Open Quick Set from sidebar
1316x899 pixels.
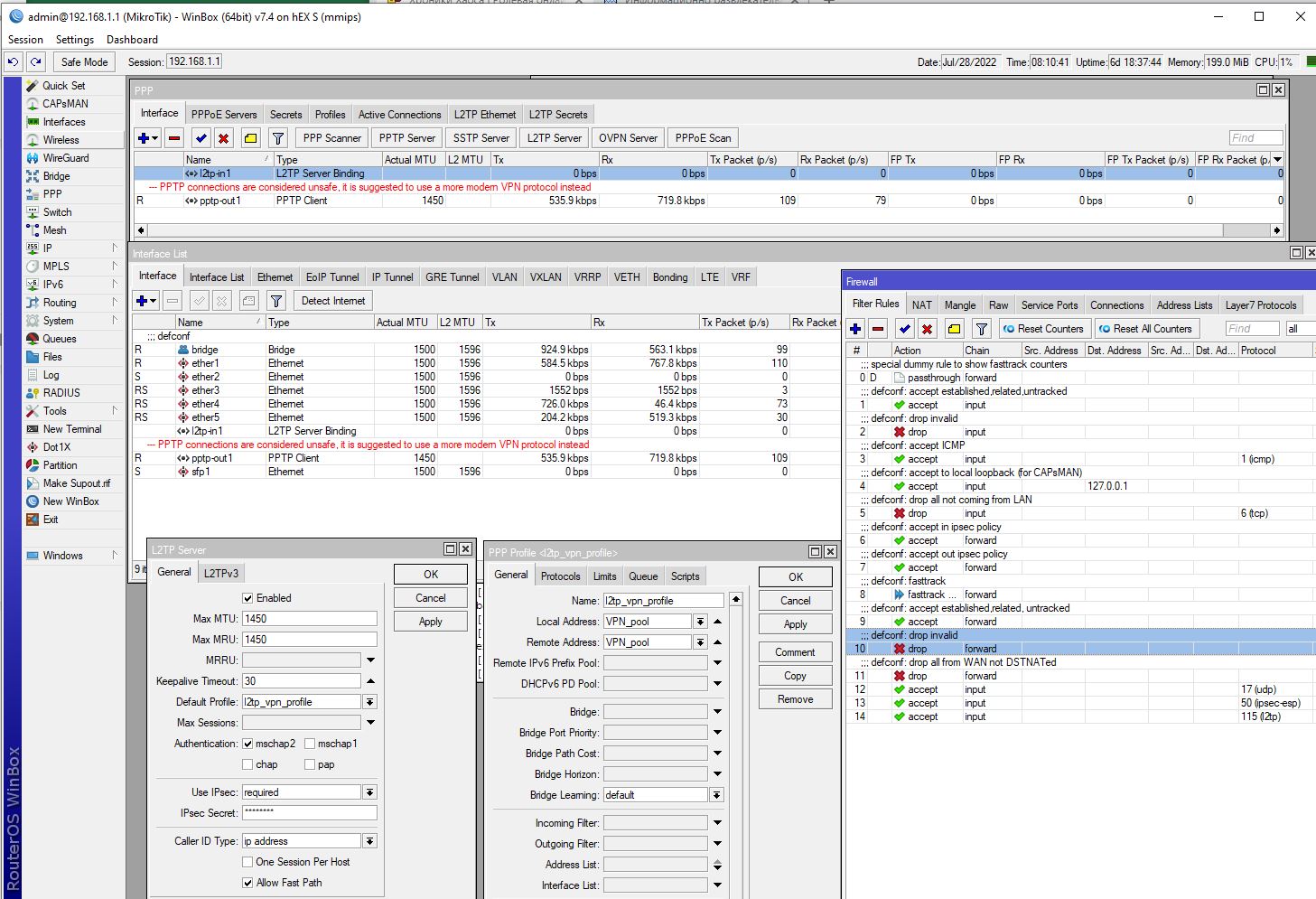click(64, 86)
